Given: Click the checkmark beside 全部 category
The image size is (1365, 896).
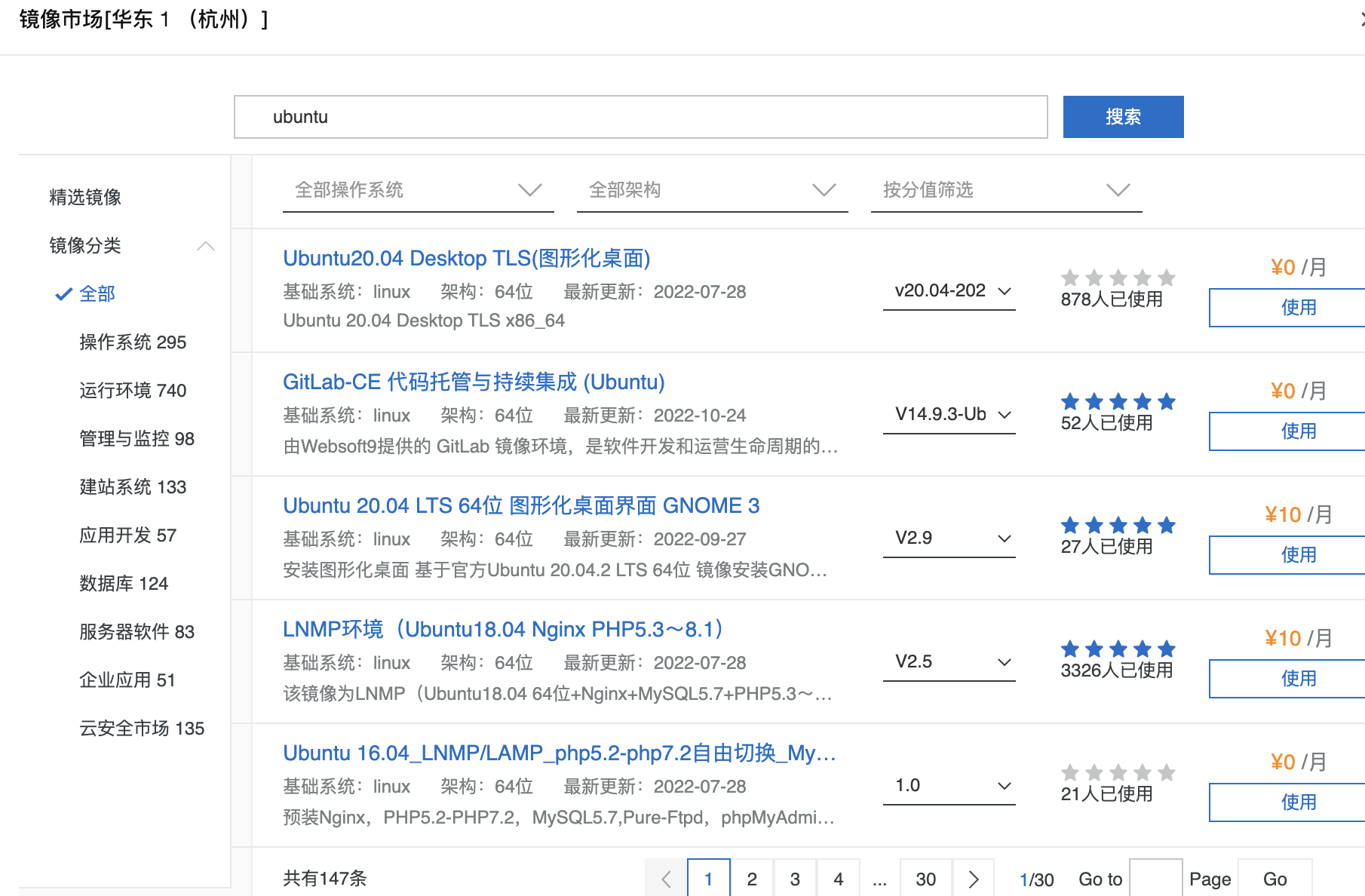Looking at the screenshot, I should pos(63,294).
